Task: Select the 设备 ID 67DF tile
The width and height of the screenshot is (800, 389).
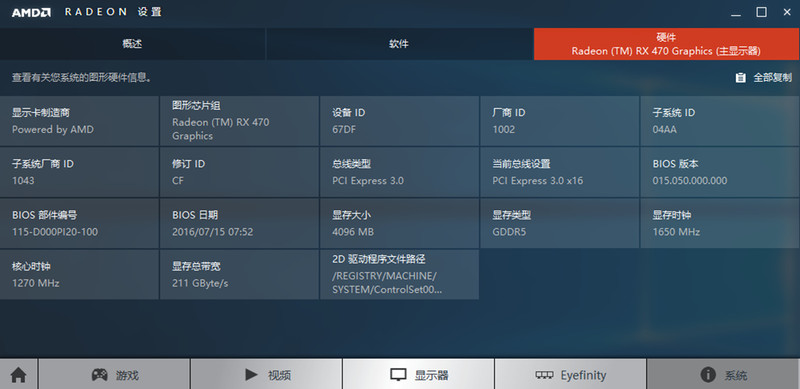Action: pyautogui.click(x=399, y=120)
